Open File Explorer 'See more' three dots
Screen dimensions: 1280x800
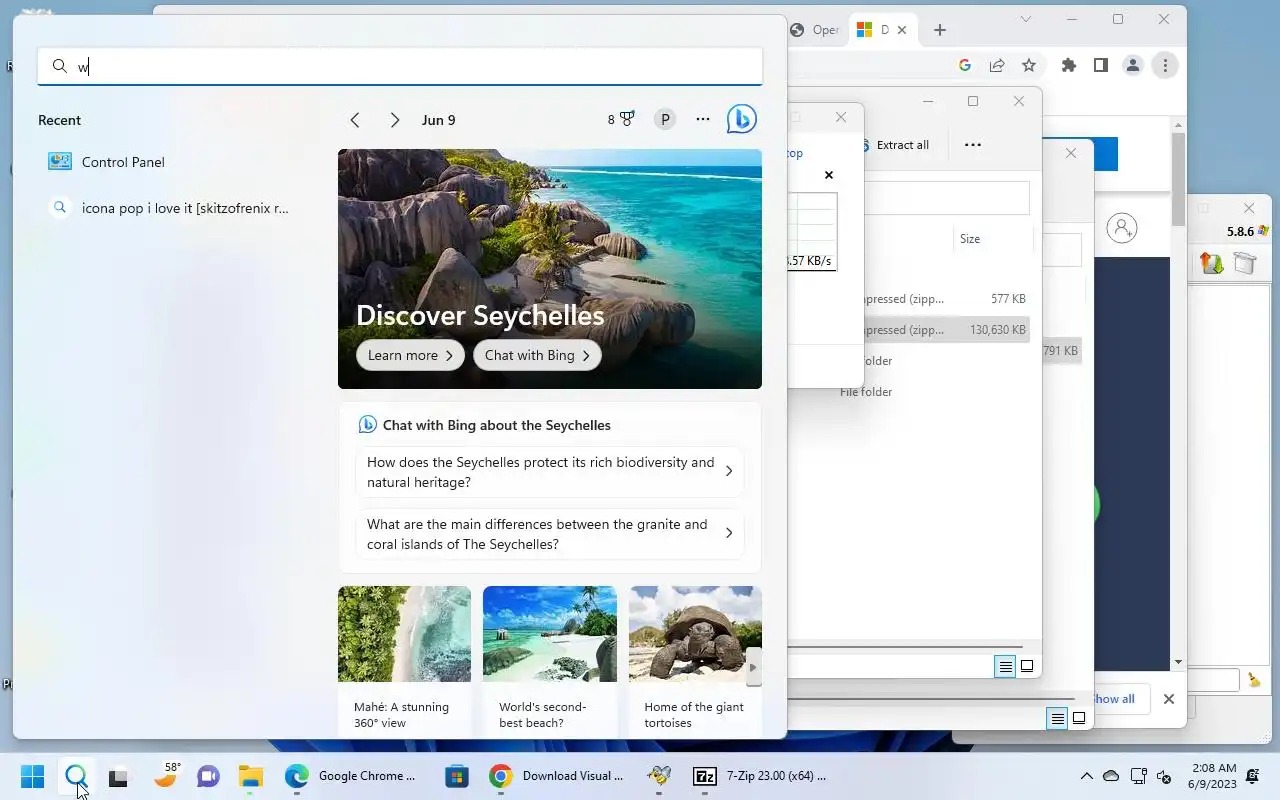click(973, 145)
